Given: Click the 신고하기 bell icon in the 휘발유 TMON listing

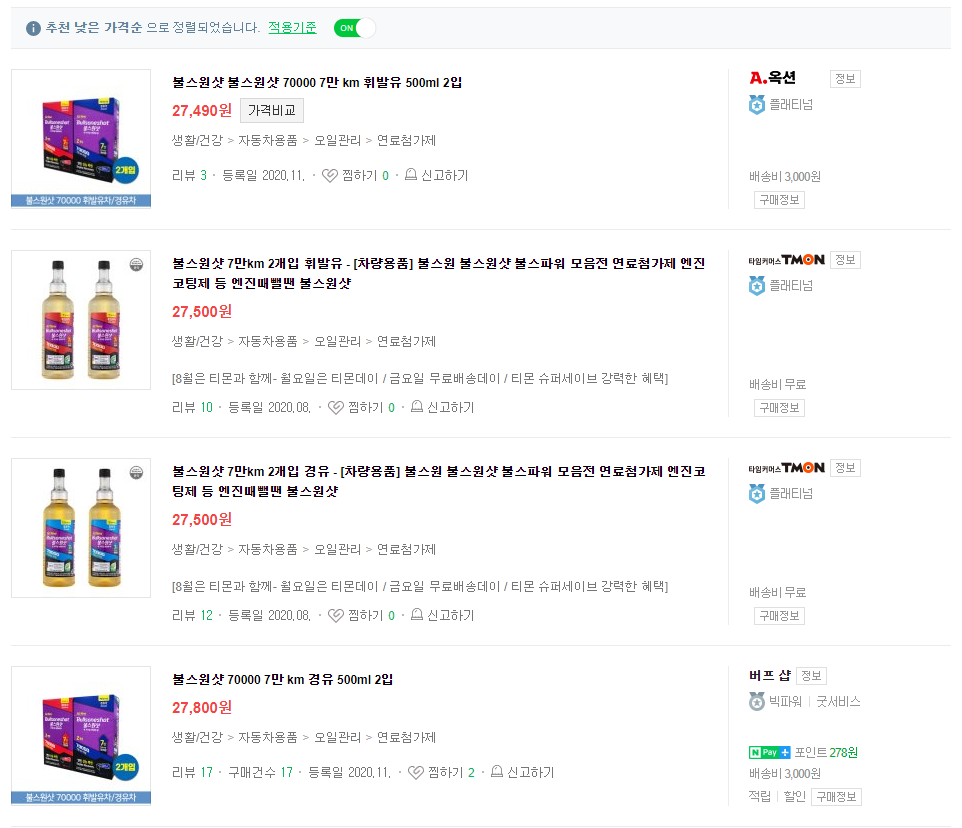Looking at the screenshot, I should (x=417, y=407).
